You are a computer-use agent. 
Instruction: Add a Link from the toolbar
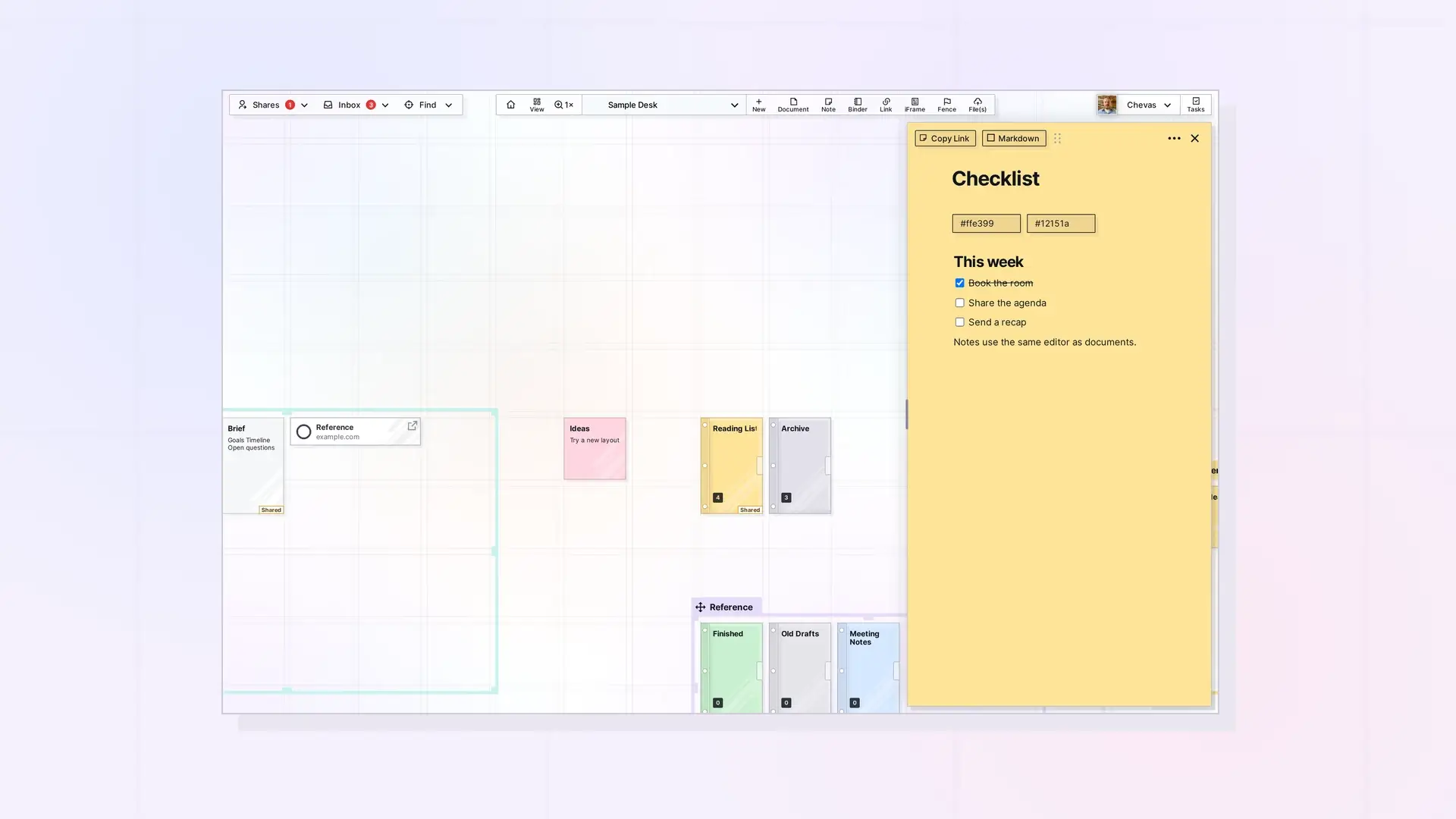pyautogui.click(x=886, y=105)
